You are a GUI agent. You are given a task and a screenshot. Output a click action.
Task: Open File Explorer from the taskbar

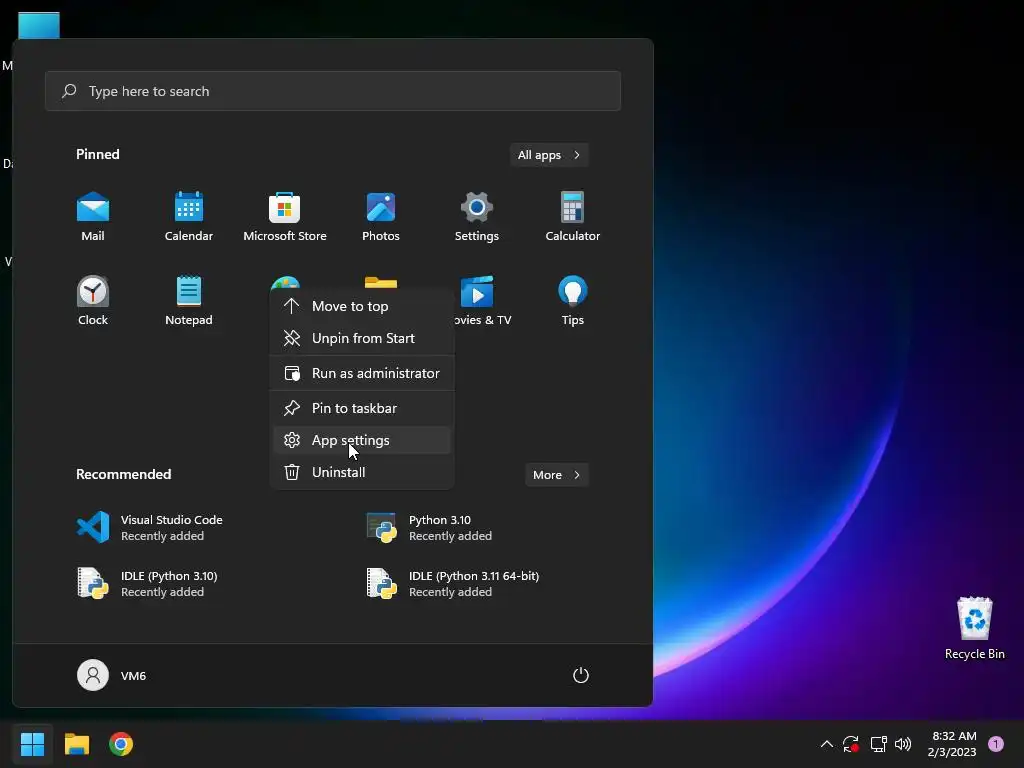[76, 744]
